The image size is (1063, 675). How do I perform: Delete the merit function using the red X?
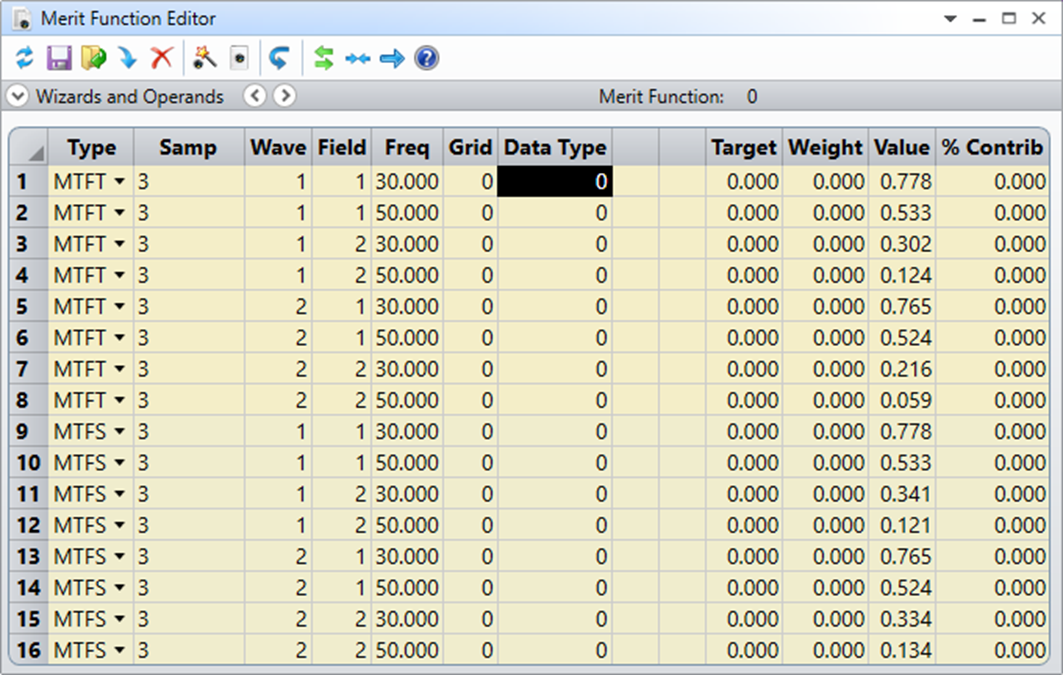[161, 59]
